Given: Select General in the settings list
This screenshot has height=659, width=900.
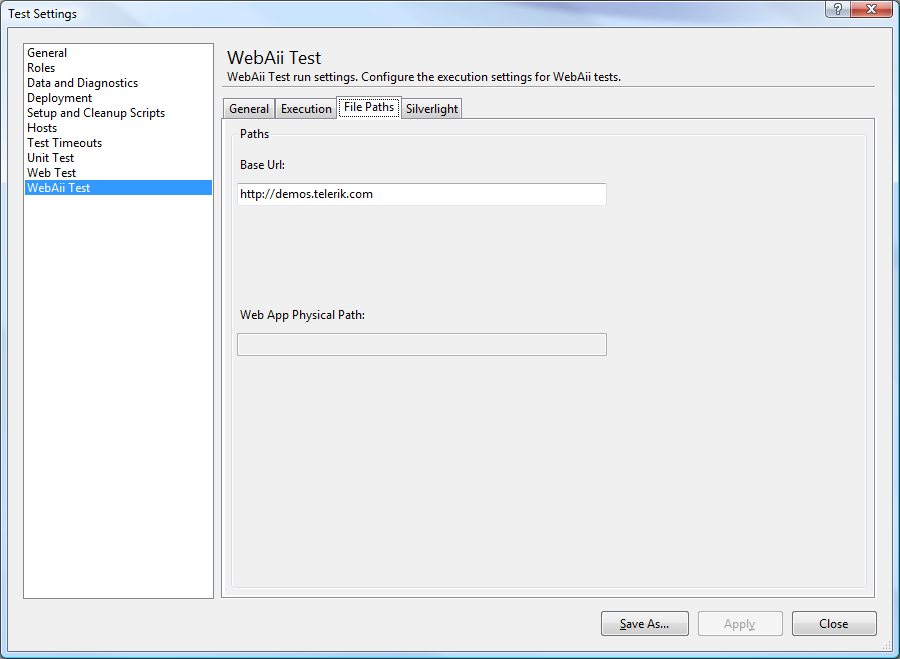Looking at the screenshot, I should tap(47, 53).
